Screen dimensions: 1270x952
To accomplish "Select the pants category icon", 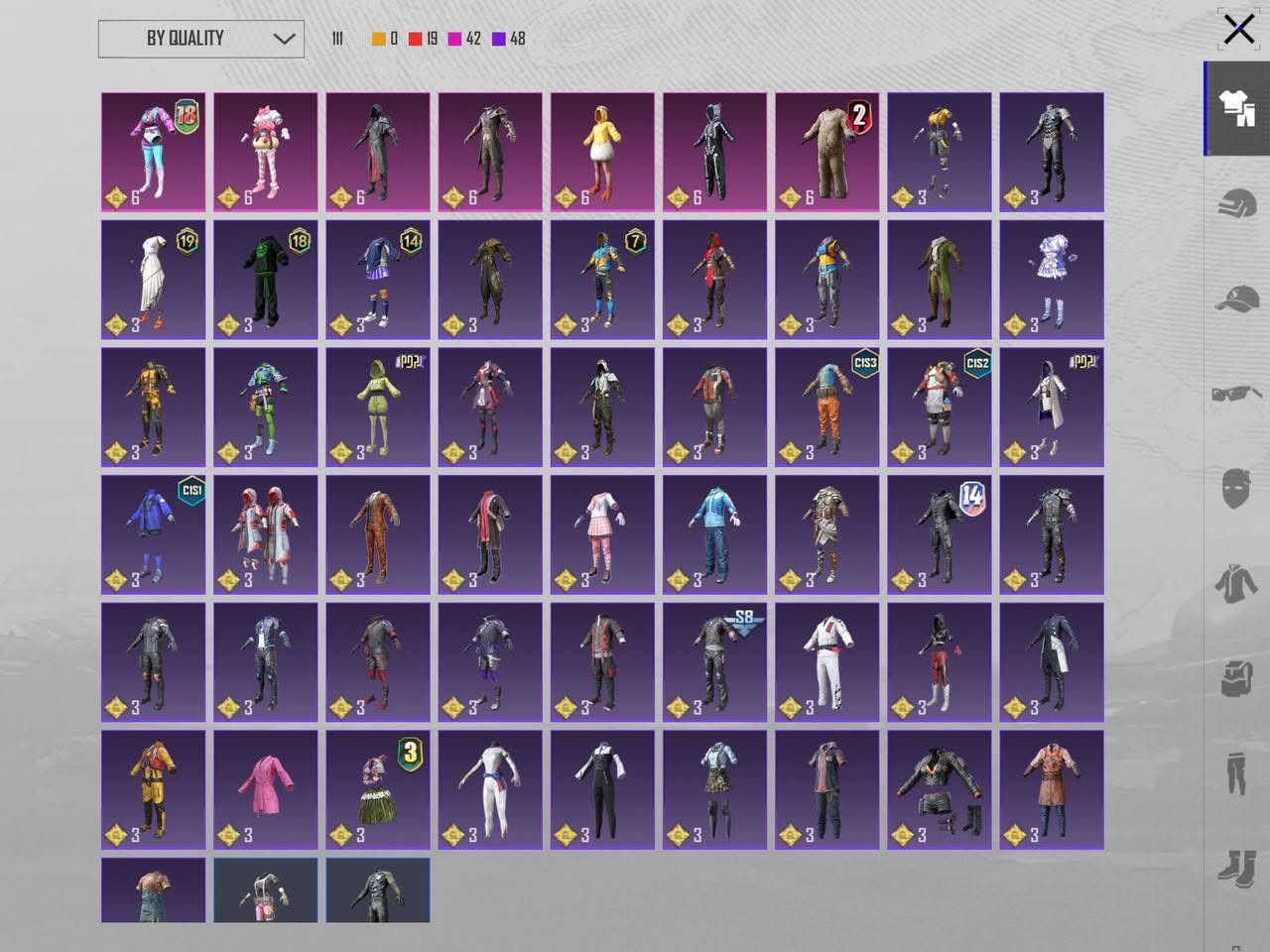I will click(x=1236, y=773).
